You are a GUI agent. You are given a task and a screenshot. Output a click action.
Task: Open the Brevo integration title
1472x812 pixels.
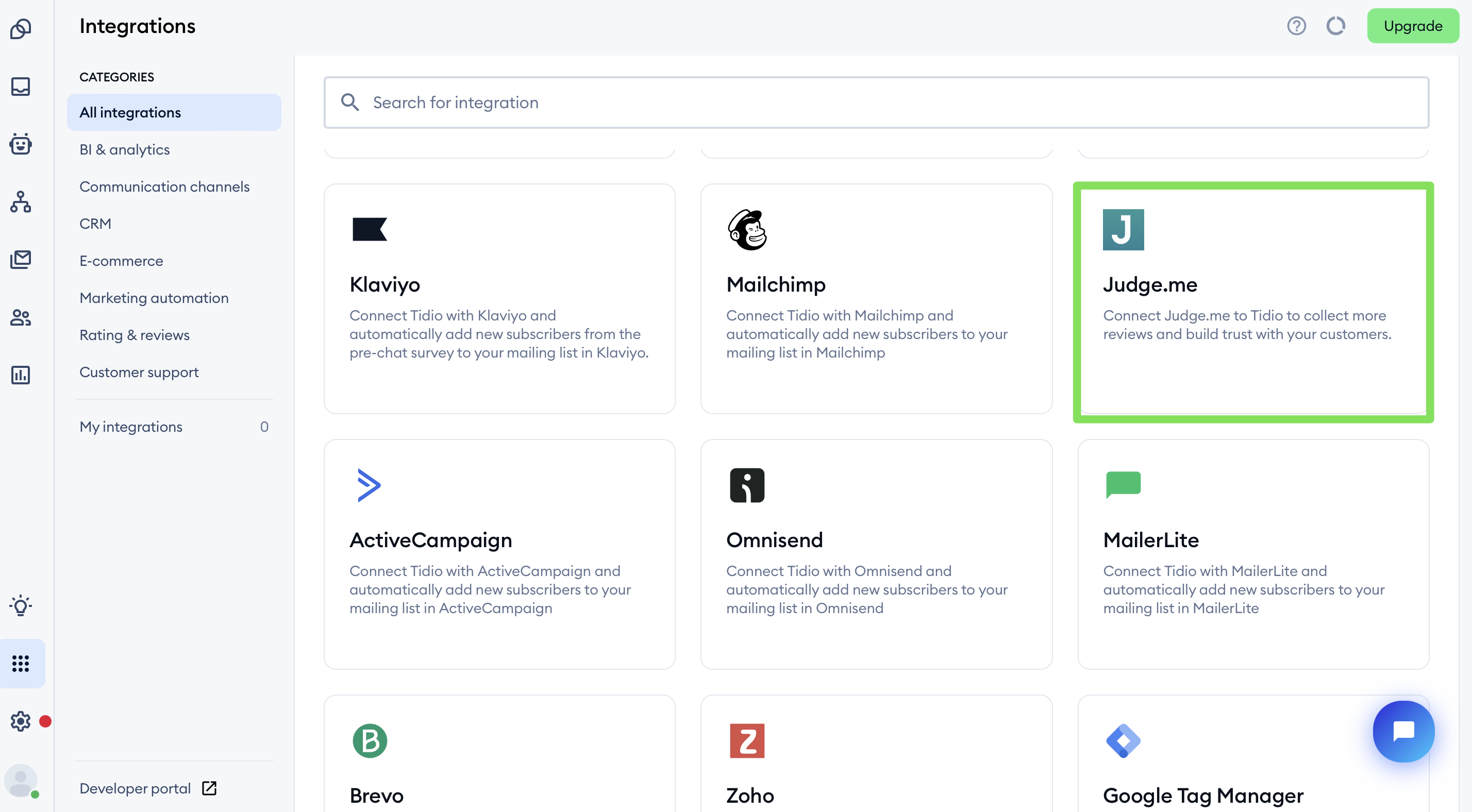[x=376, y=796]
